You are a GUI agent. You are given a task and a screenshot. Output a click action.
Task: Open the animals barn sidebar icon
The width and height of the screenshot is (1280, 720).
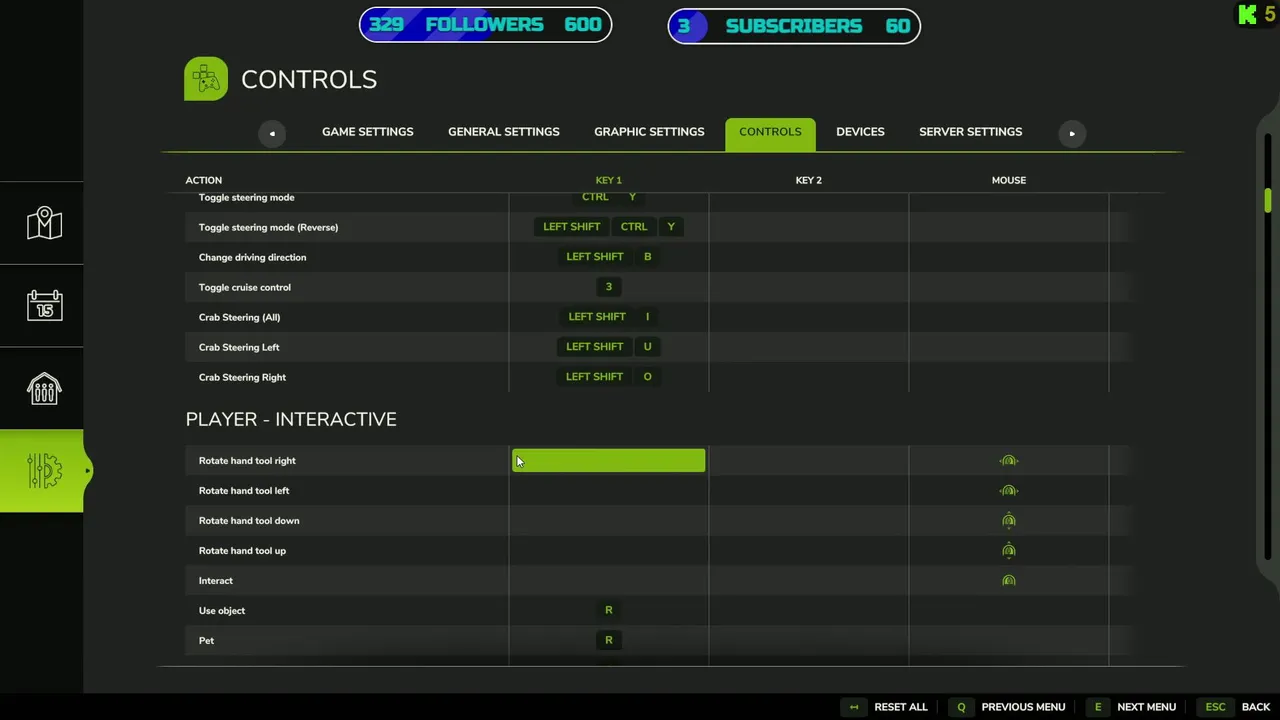[x=44, y=388]
